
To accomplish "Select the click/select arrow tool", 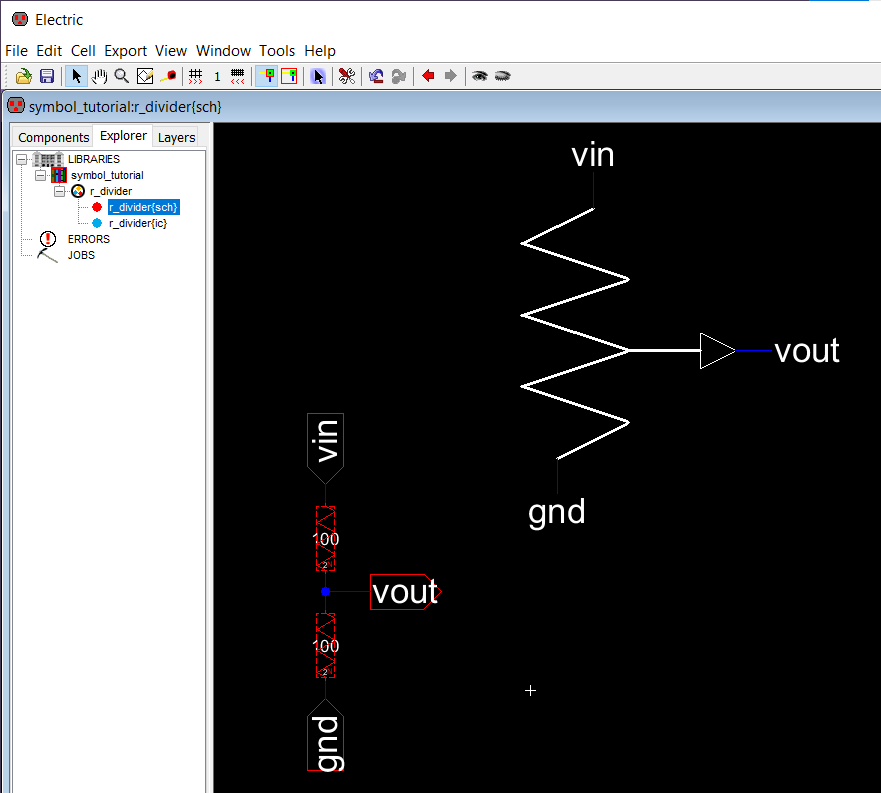I will pos(76,76).
